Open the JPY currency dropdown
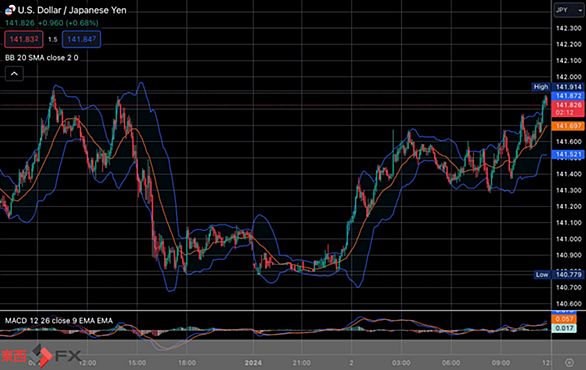The image size is (586, 370). (568, 10)
